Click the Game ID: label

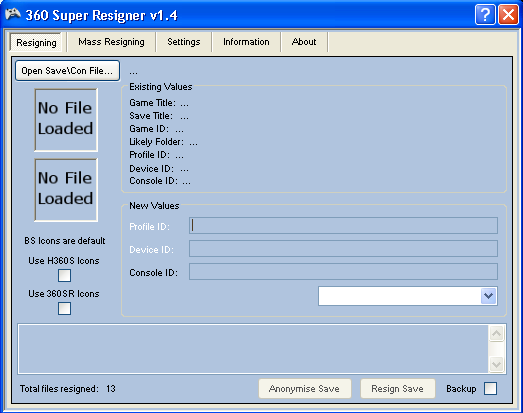[x=149, y=129]
